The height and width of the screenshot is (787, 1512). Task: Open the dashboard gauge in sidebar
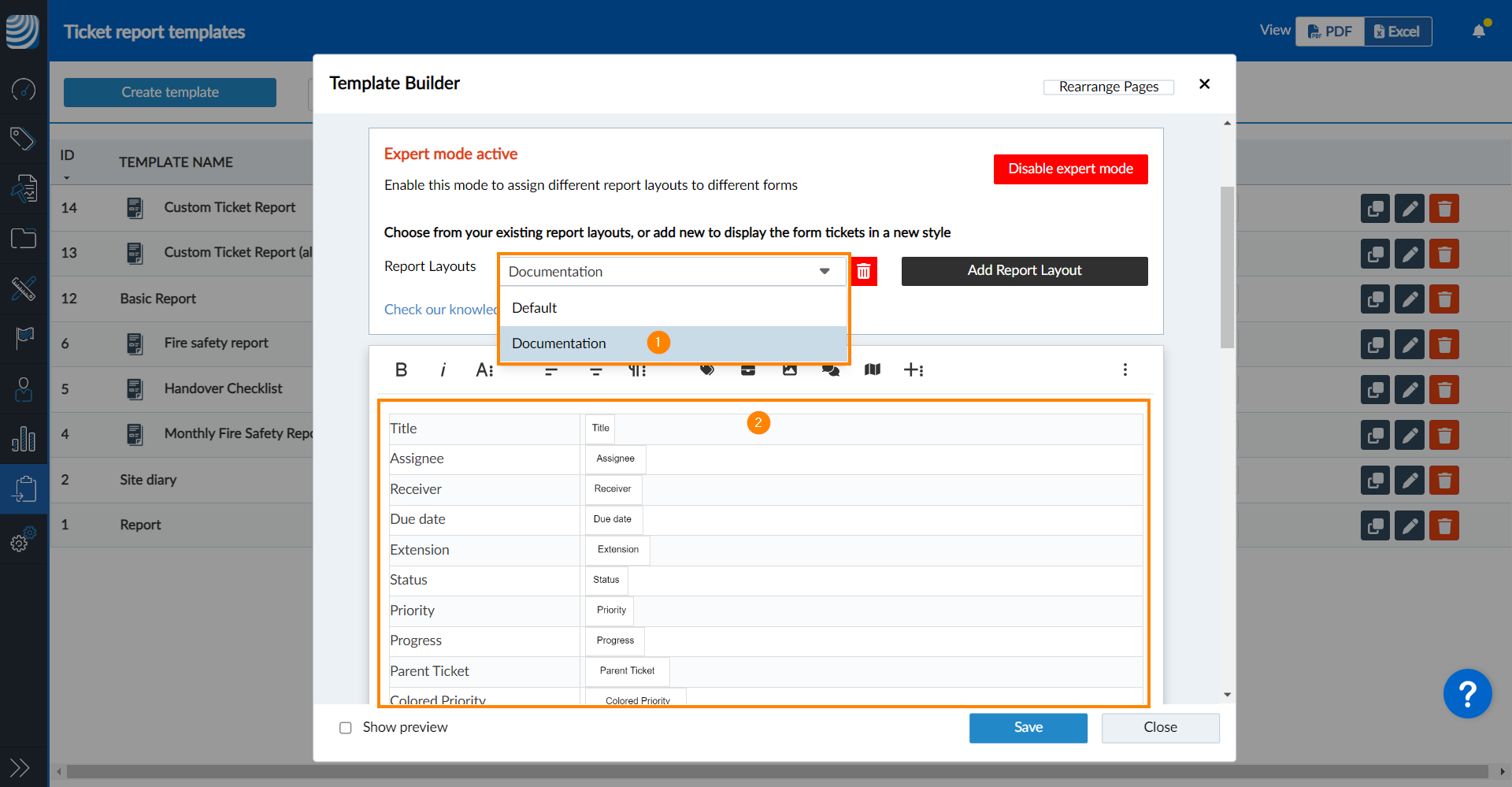[x=24, y=90]
